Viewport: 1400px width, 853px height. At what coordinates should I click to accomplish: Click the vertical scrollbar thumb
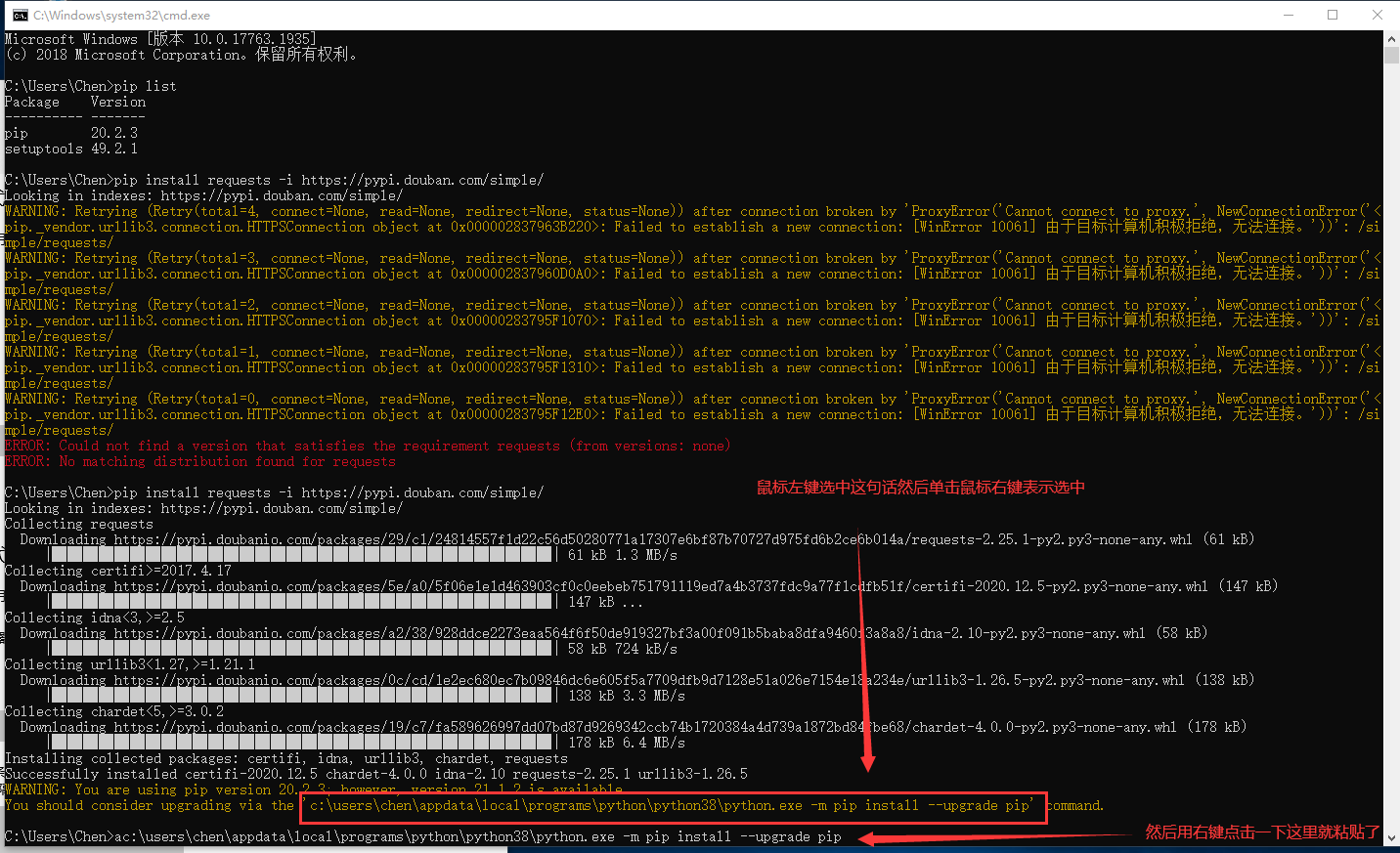tap(1391, 55)
